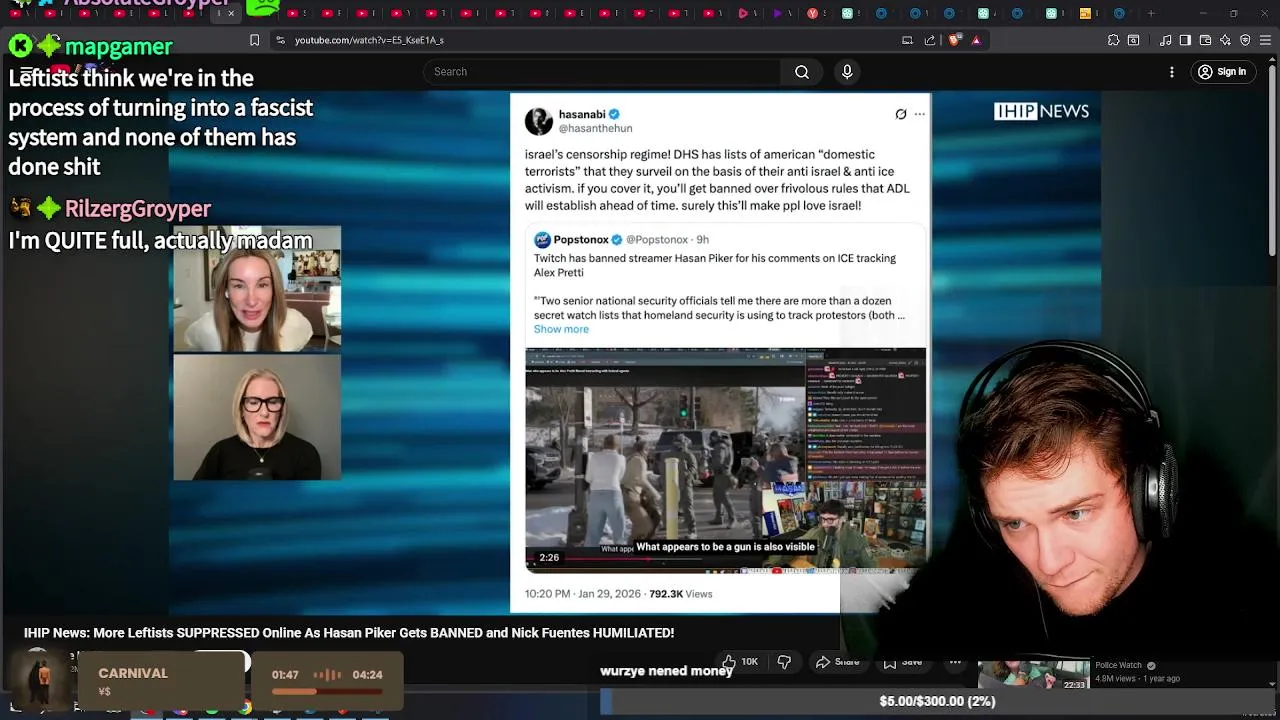The width and height of the screenshot is (1280, 720).
Task: Switch to the red Y-icon browser tab
Action: coord(812,13)
